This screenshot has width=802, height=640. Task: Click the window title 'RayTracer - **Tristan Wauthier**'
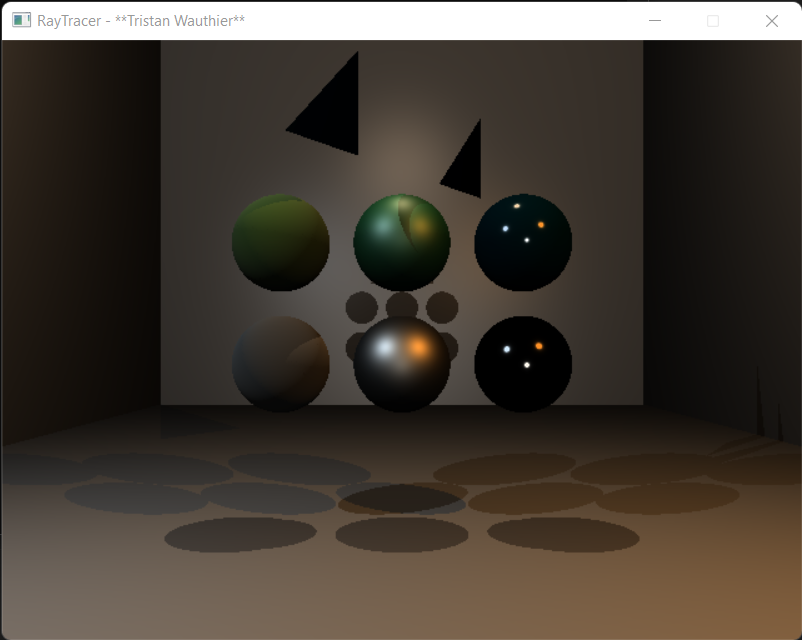(141, 20)
